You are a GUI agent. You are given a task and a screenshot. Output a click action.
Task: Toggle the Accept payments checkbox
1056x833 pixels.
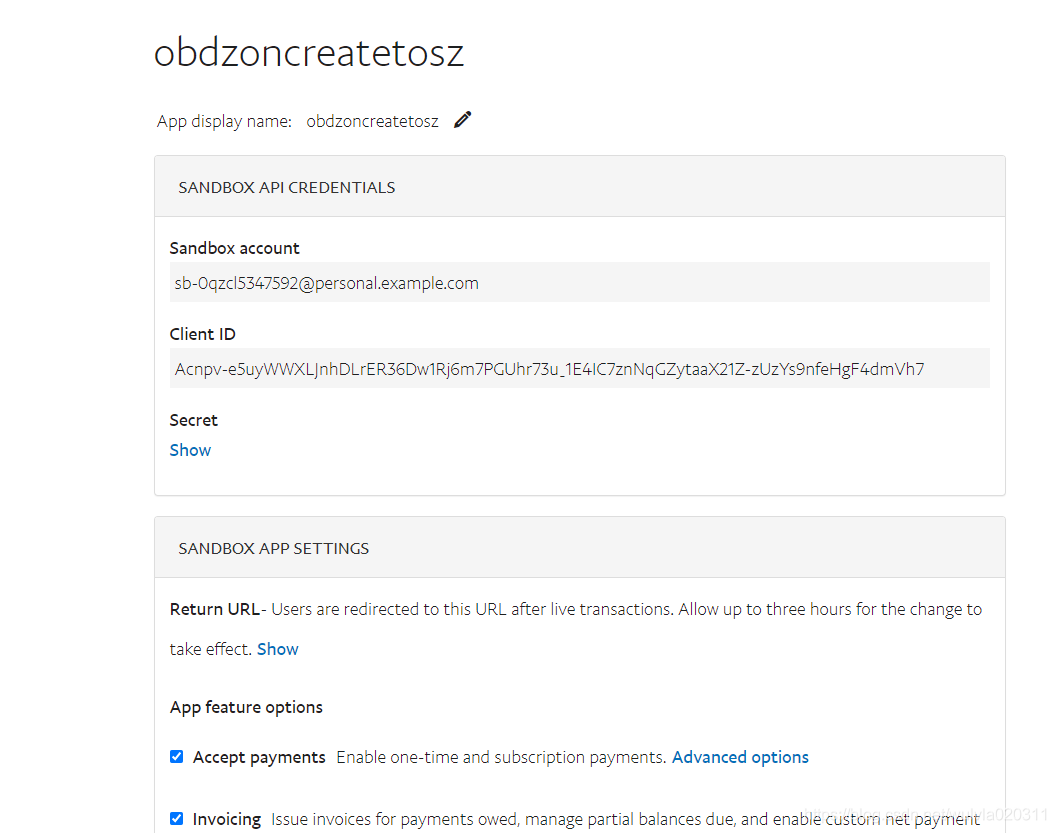pos(176,756)
